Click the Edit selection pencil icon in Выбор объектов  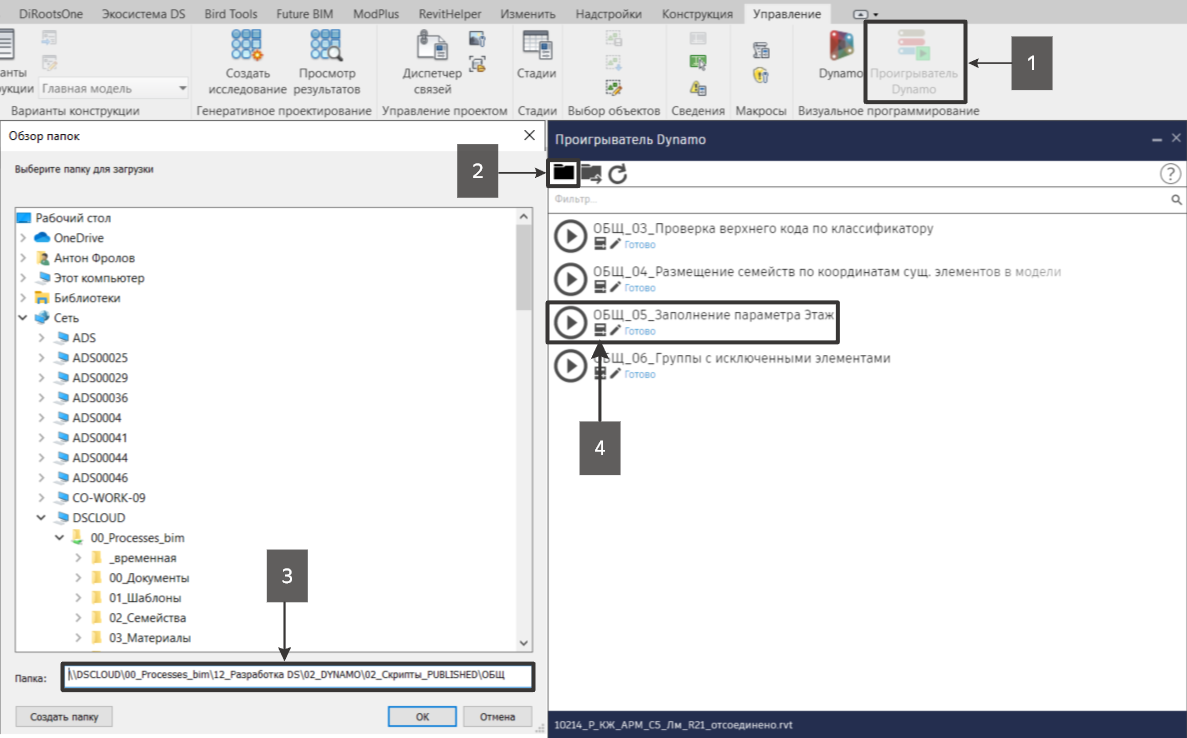click(x=614, y=88)
